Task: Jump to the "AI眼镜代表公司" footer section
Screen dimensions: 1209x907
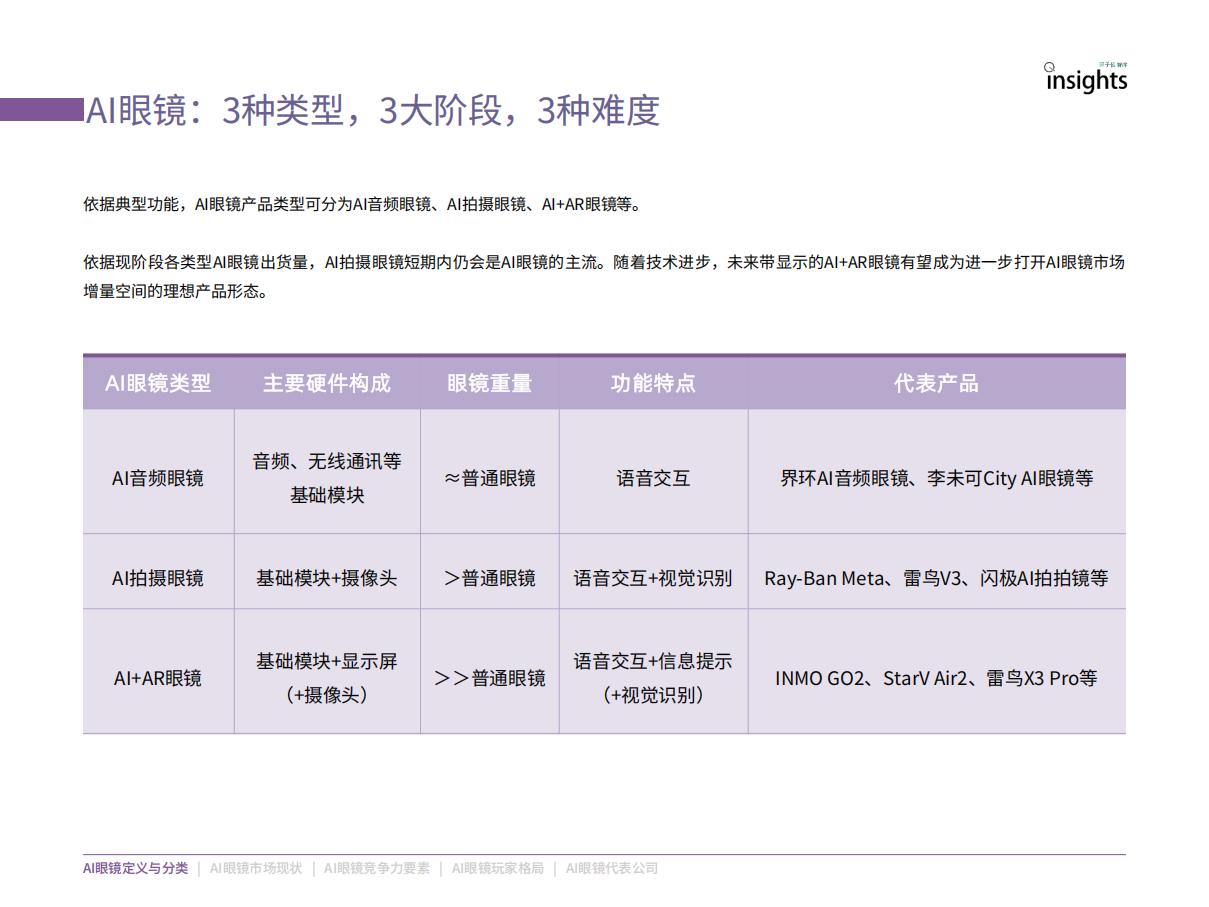Action: 612,868
